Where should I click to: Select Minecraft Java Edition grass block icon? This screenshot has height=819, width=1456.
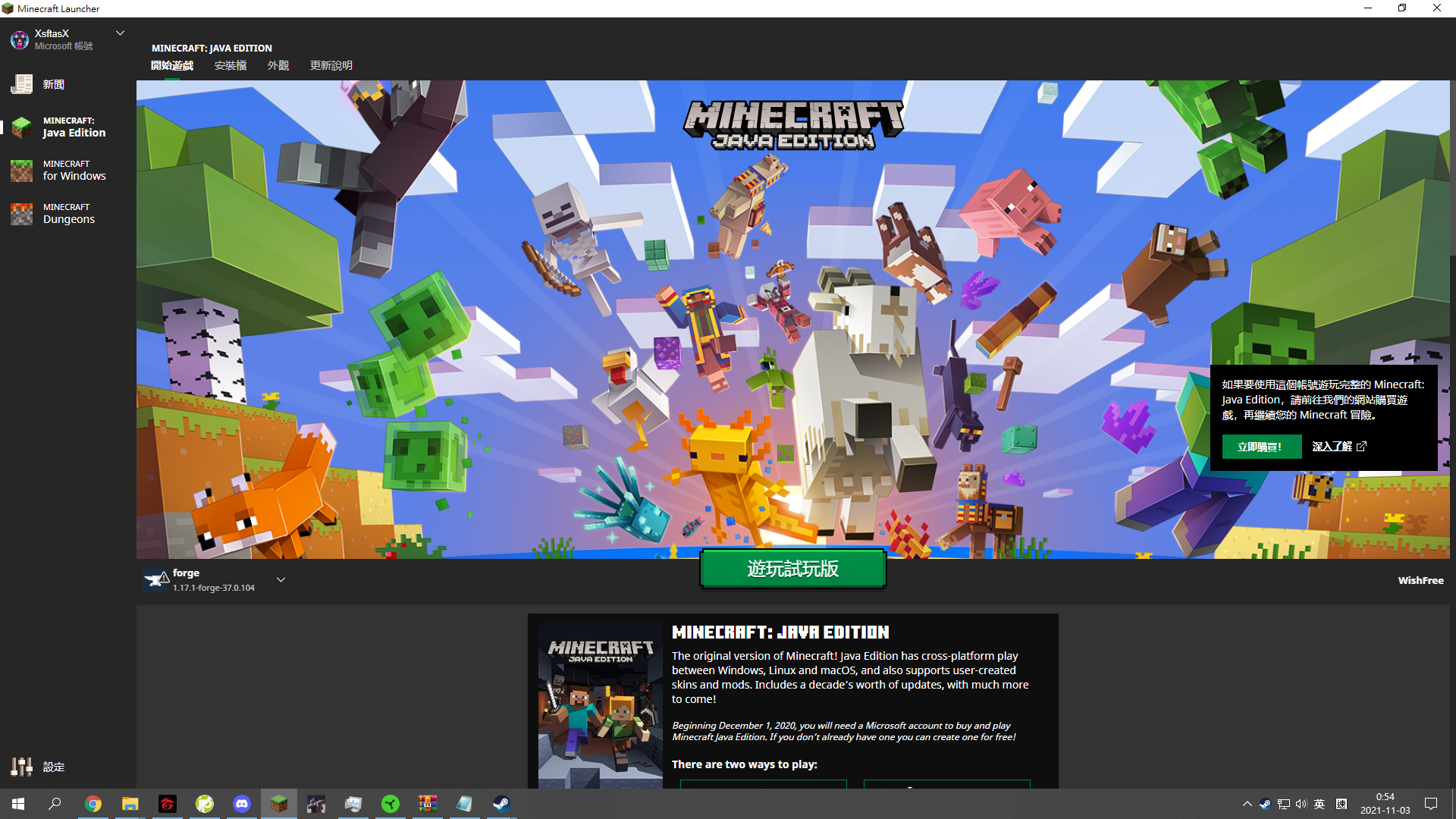click(x=21, y=127)
